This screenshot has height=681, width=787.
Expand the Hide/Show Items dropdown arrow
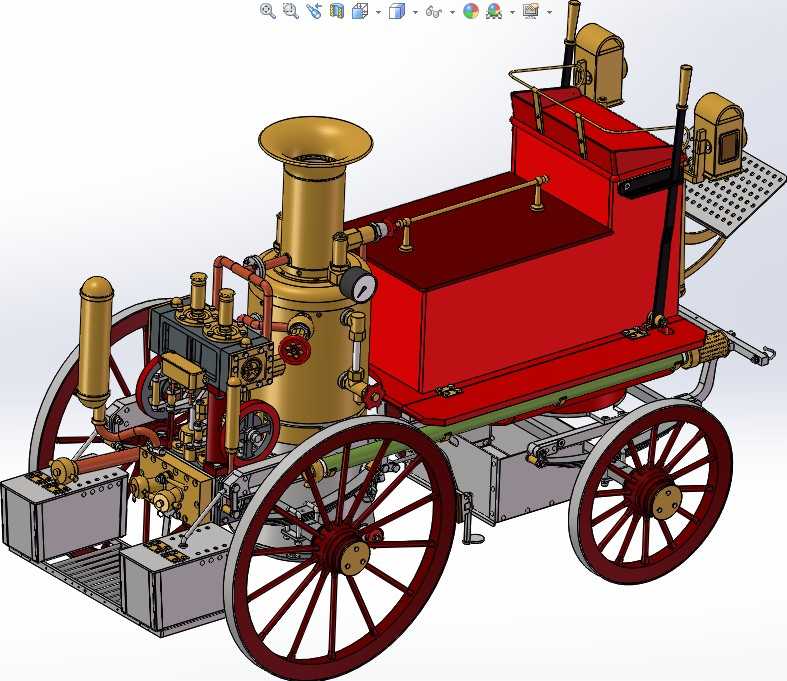click(452, 12)
